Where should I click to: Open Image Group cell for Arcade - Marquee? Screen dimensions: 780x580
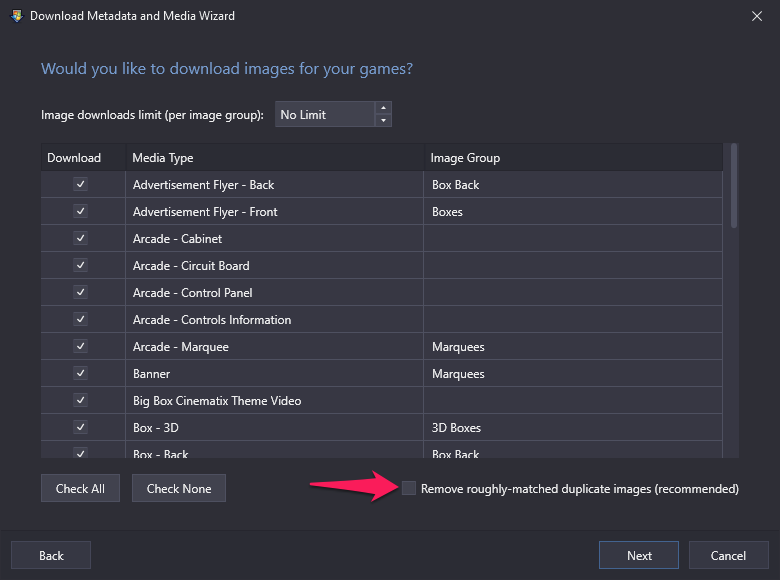573,347
